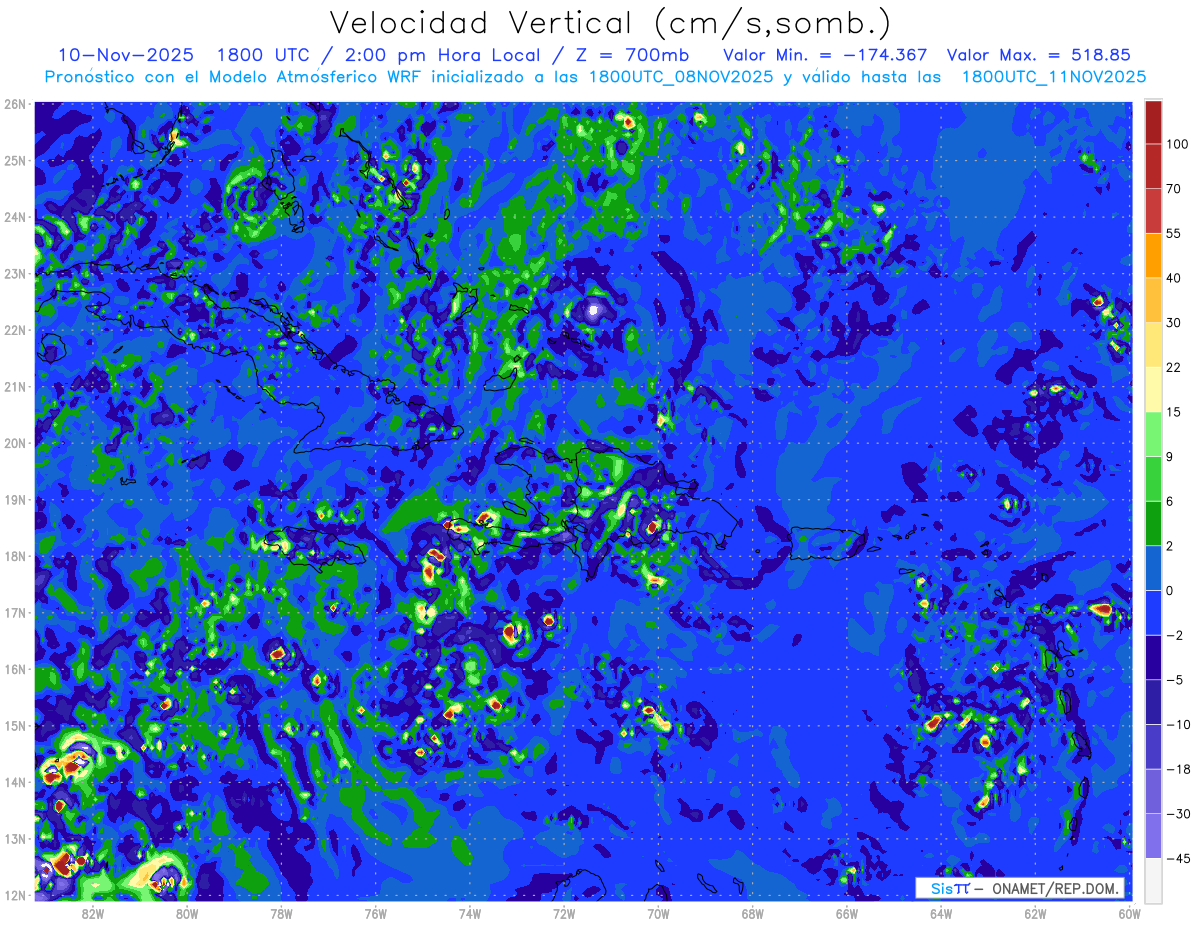The width and height of the screenshot is (1200, 927).
Task: Select 'Valor Max. = 518.85' text
Action: point(1038,56)
